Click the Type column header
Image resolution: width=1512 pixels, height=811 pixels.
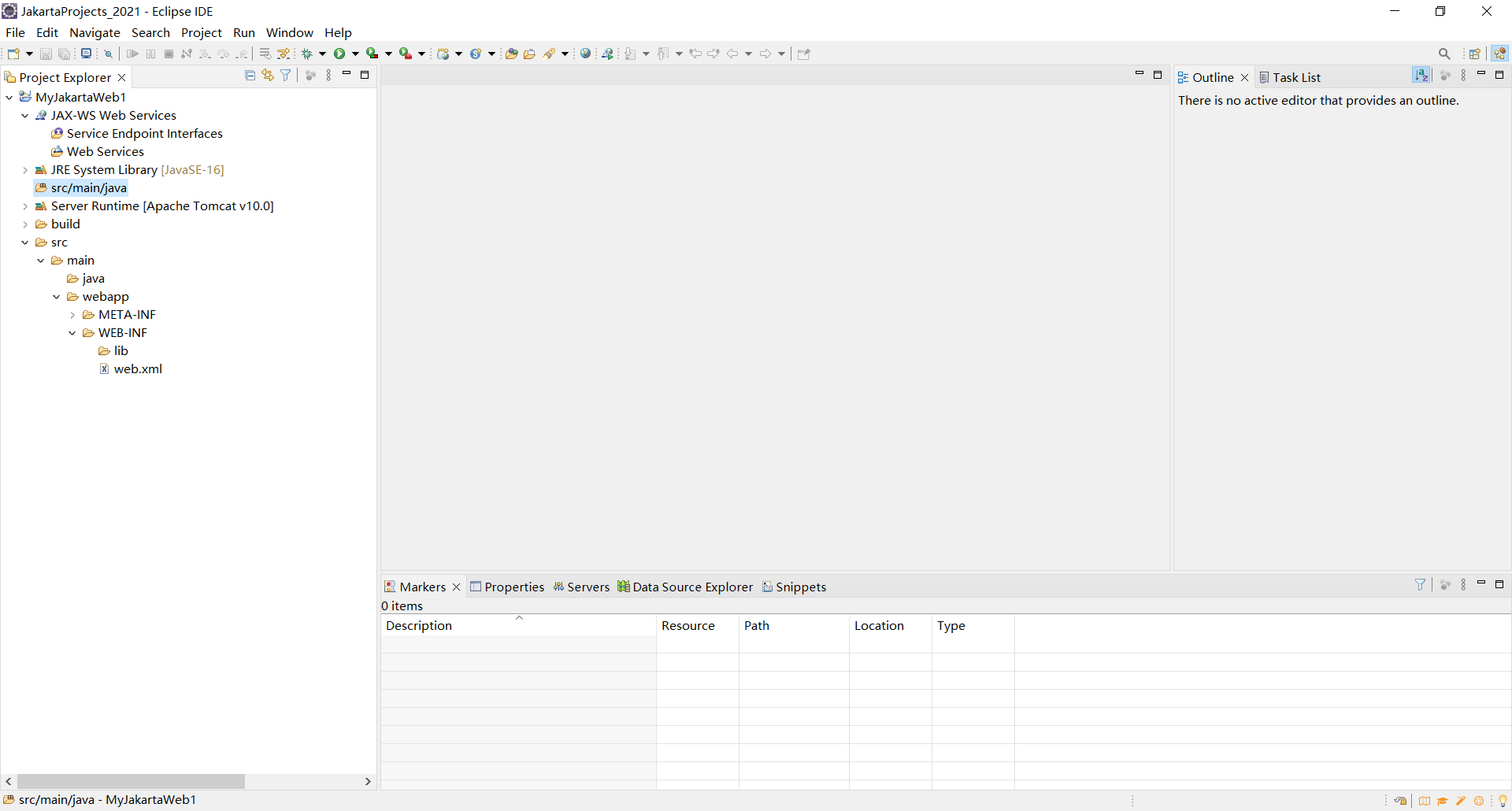[973, 625]
